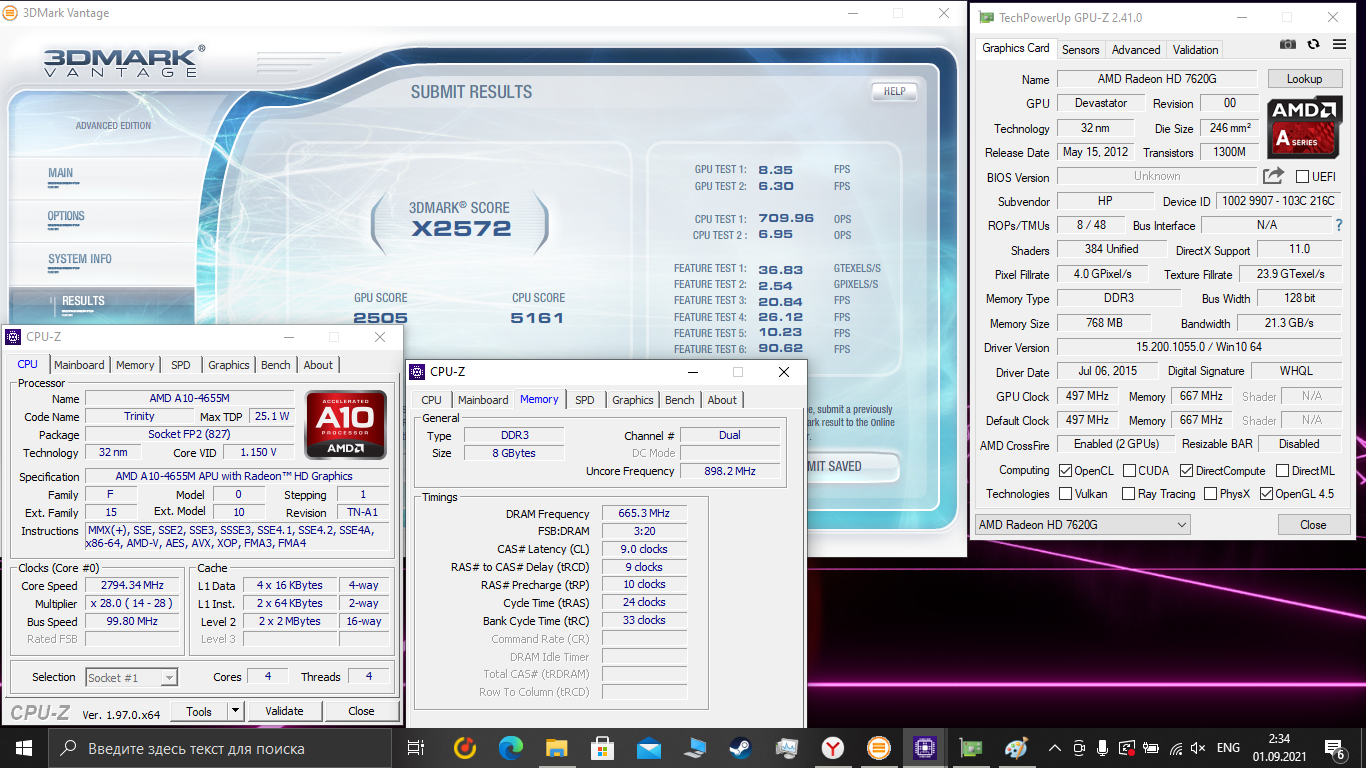Switch to GPU-Z via green card taskbar icon
The width and height of the screenshot is (1366, 768).
(x=971, y=748)
